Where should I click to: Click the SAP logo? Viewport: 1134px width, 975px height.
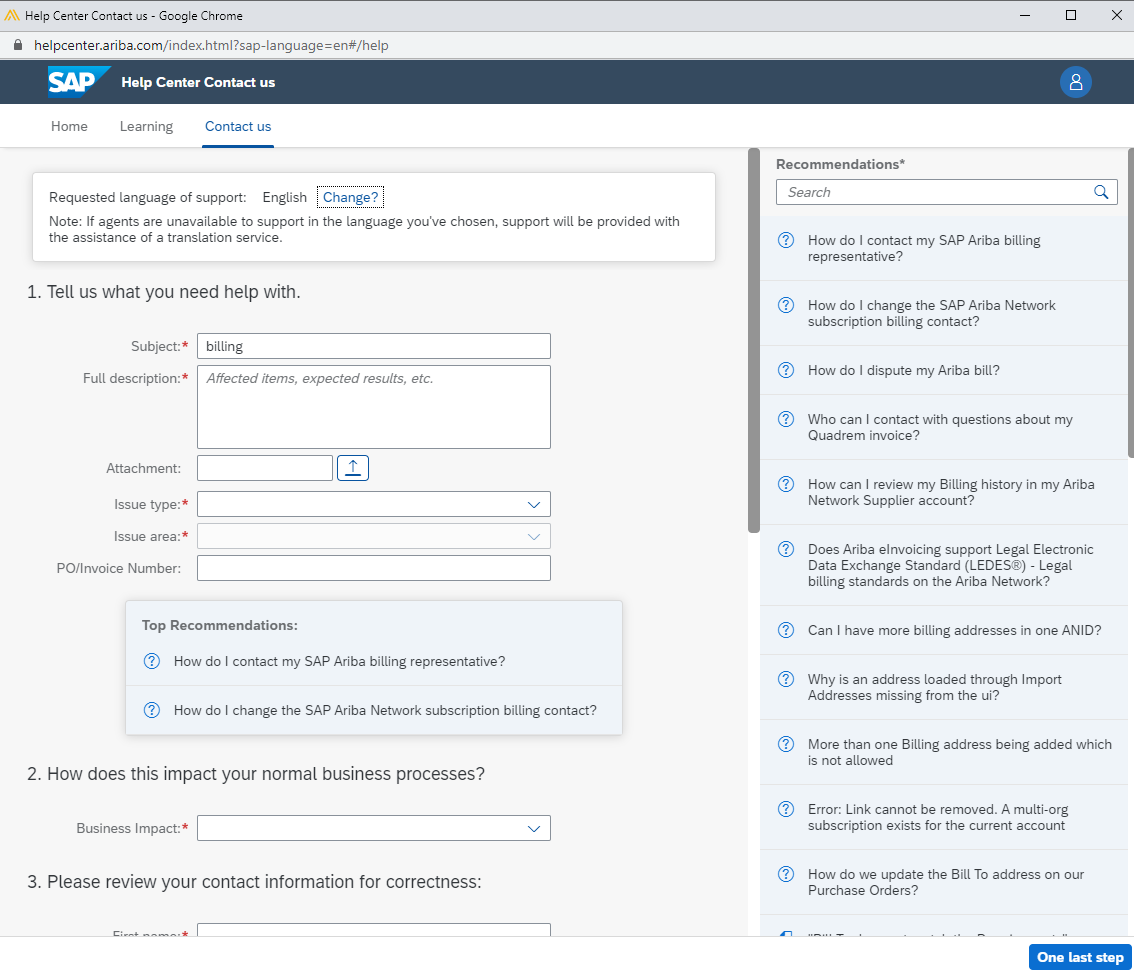(x=79, y=82)
